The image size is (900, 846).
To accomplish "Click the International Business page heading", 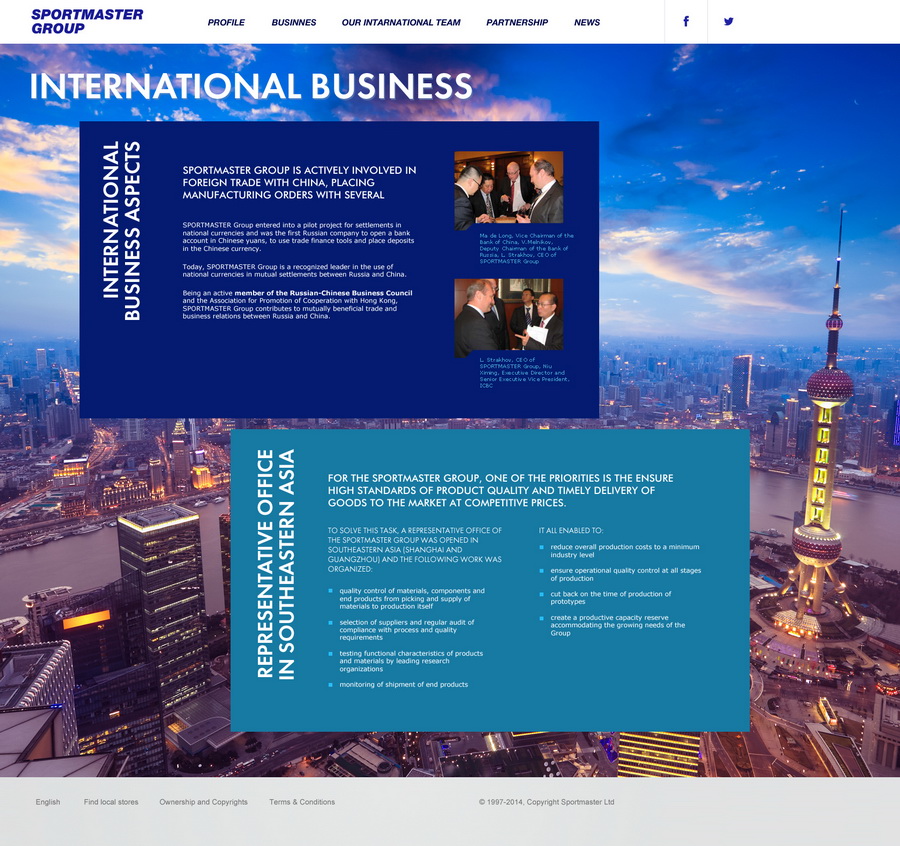I will [x=251, y=86].
